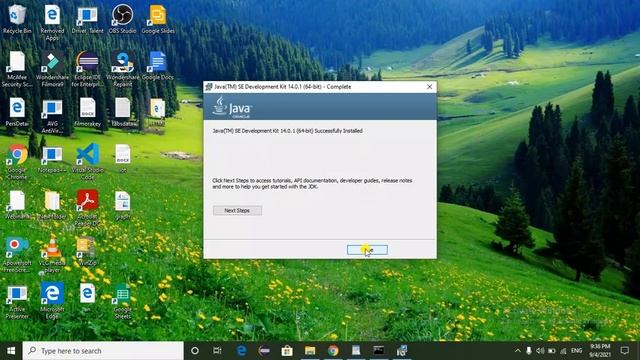Open the Windows Start menu
The height and width of the screenshot is (360, 640).
pos(11,351)
